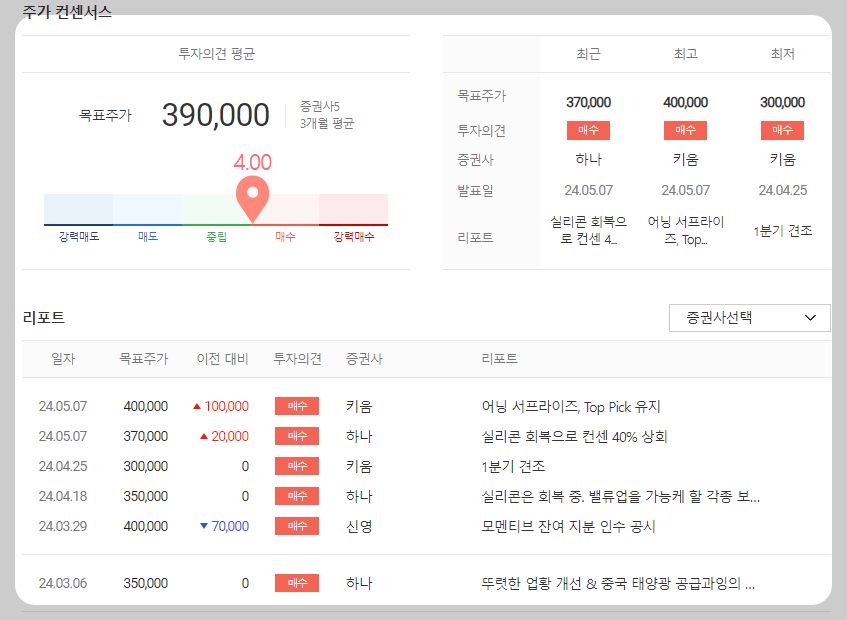Screen dimensions: 847x620
Task: Click the 24.04.18 date cell
Action: (63, 496)
